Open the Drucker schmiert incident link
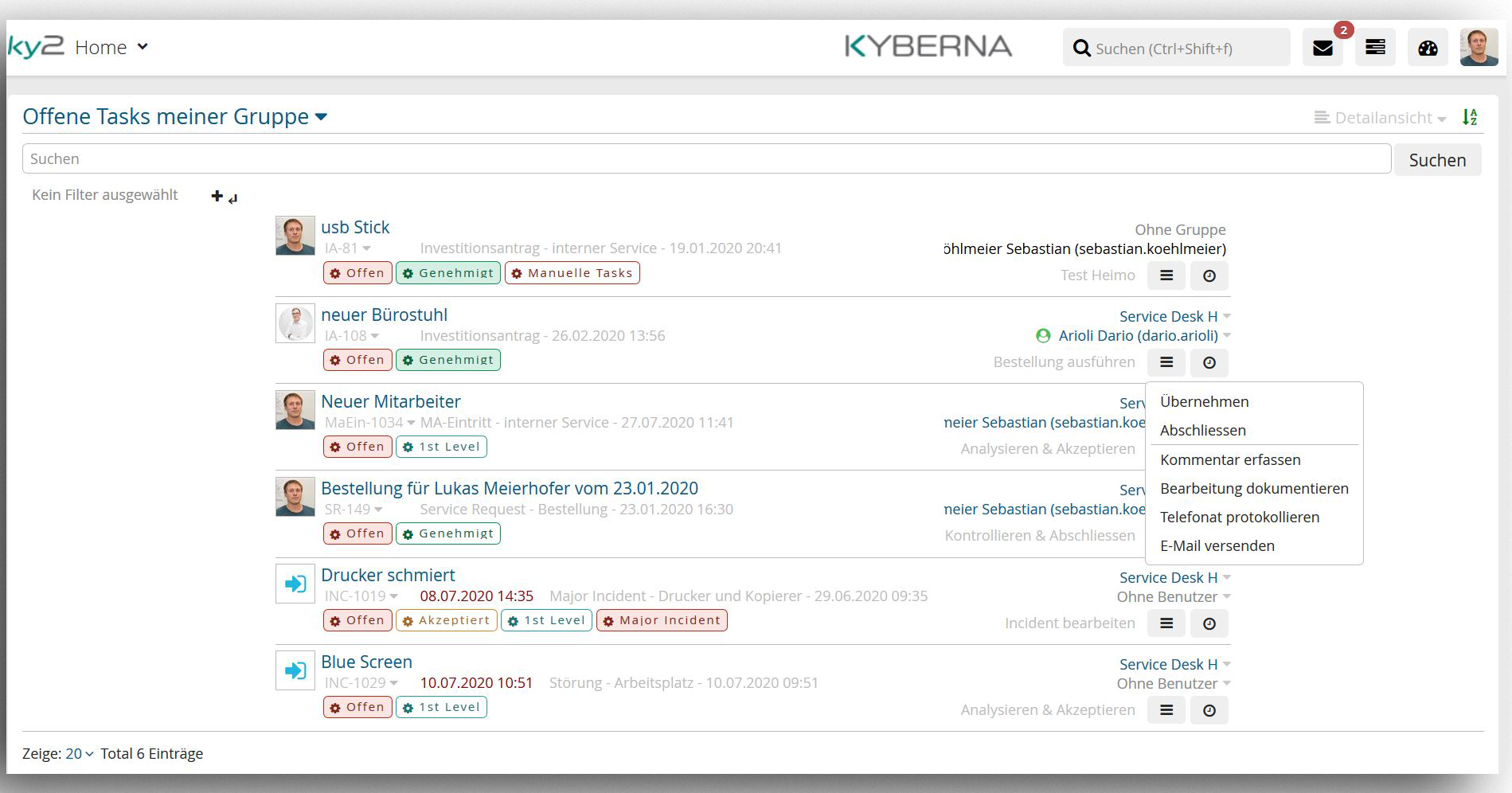 point(388,575)
